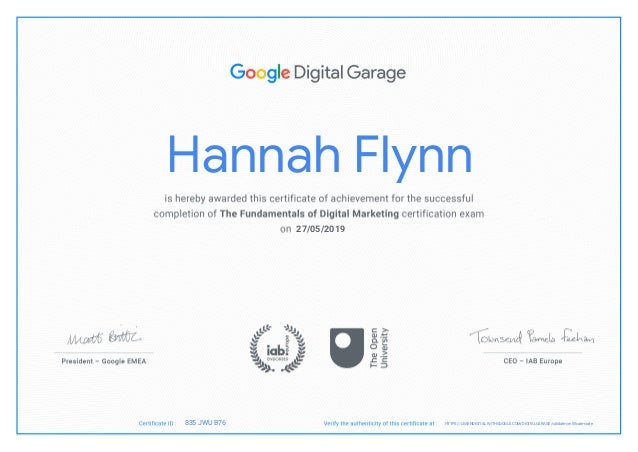Click the IAB Europe laurel badge

(277, 348)
